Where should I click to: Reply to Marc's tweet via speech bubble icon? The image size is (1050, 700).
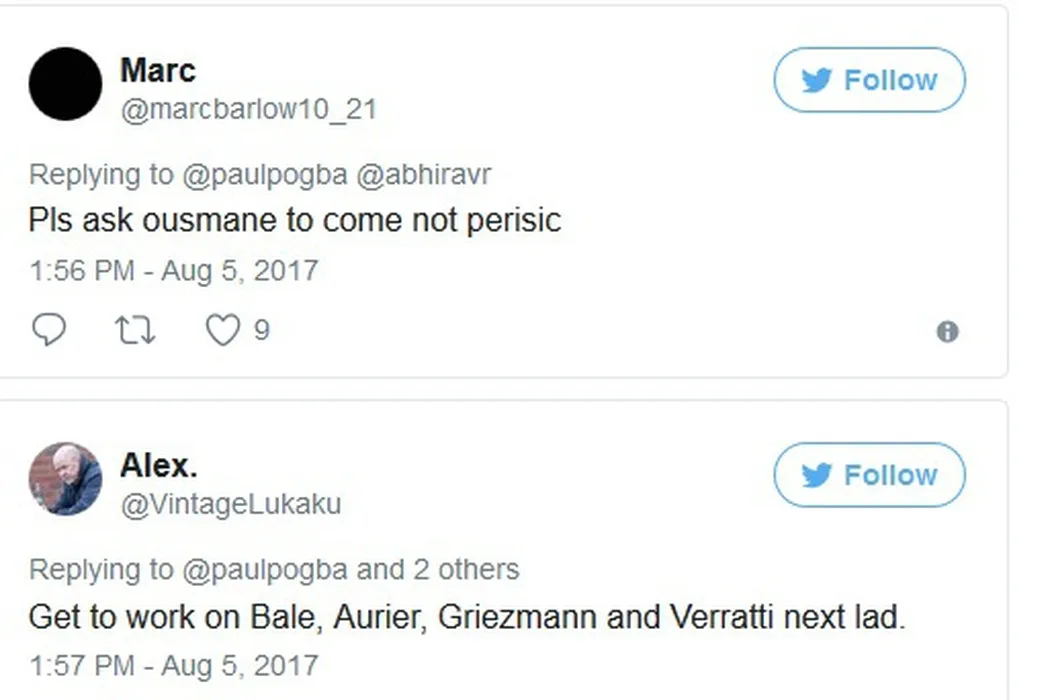pyautogui.click(x=48, y=330)
